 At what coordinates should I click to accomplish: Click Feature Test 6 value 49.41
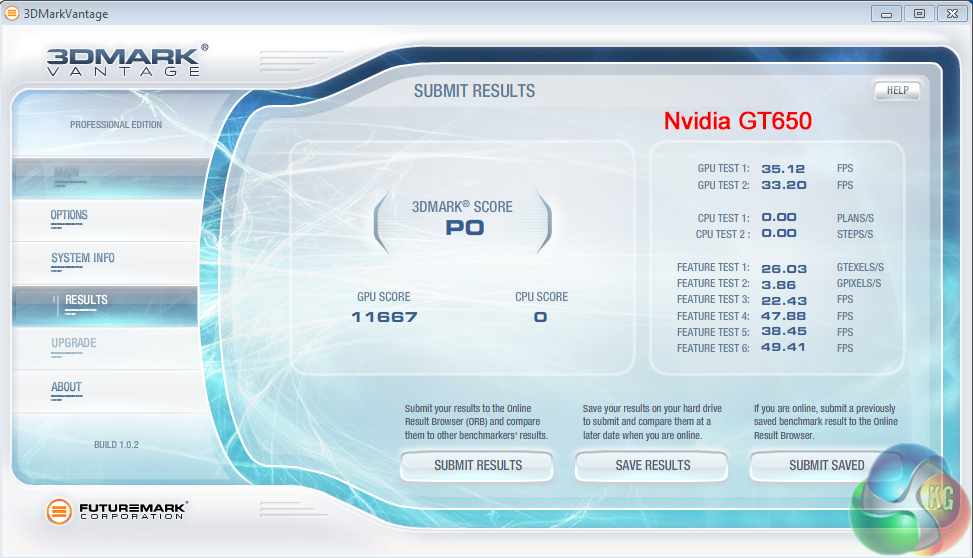tap(783, 348)
